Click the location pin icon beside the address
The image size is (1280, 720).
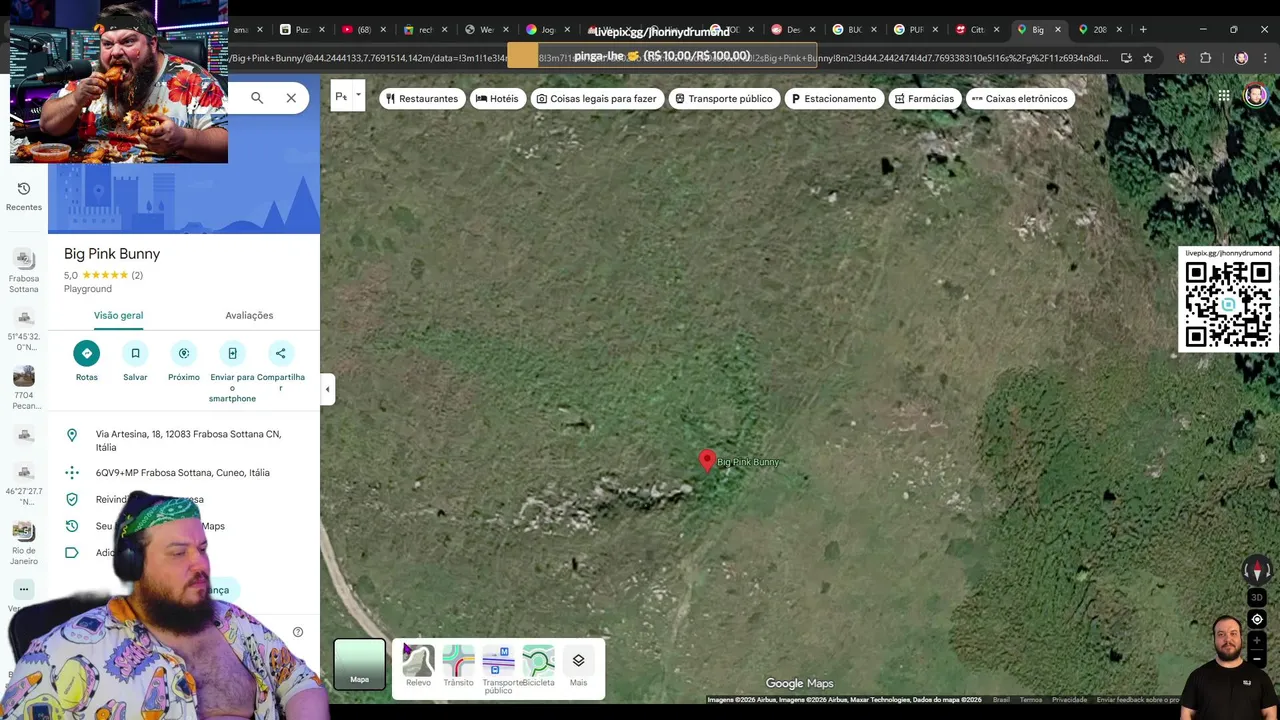point(72,435)
